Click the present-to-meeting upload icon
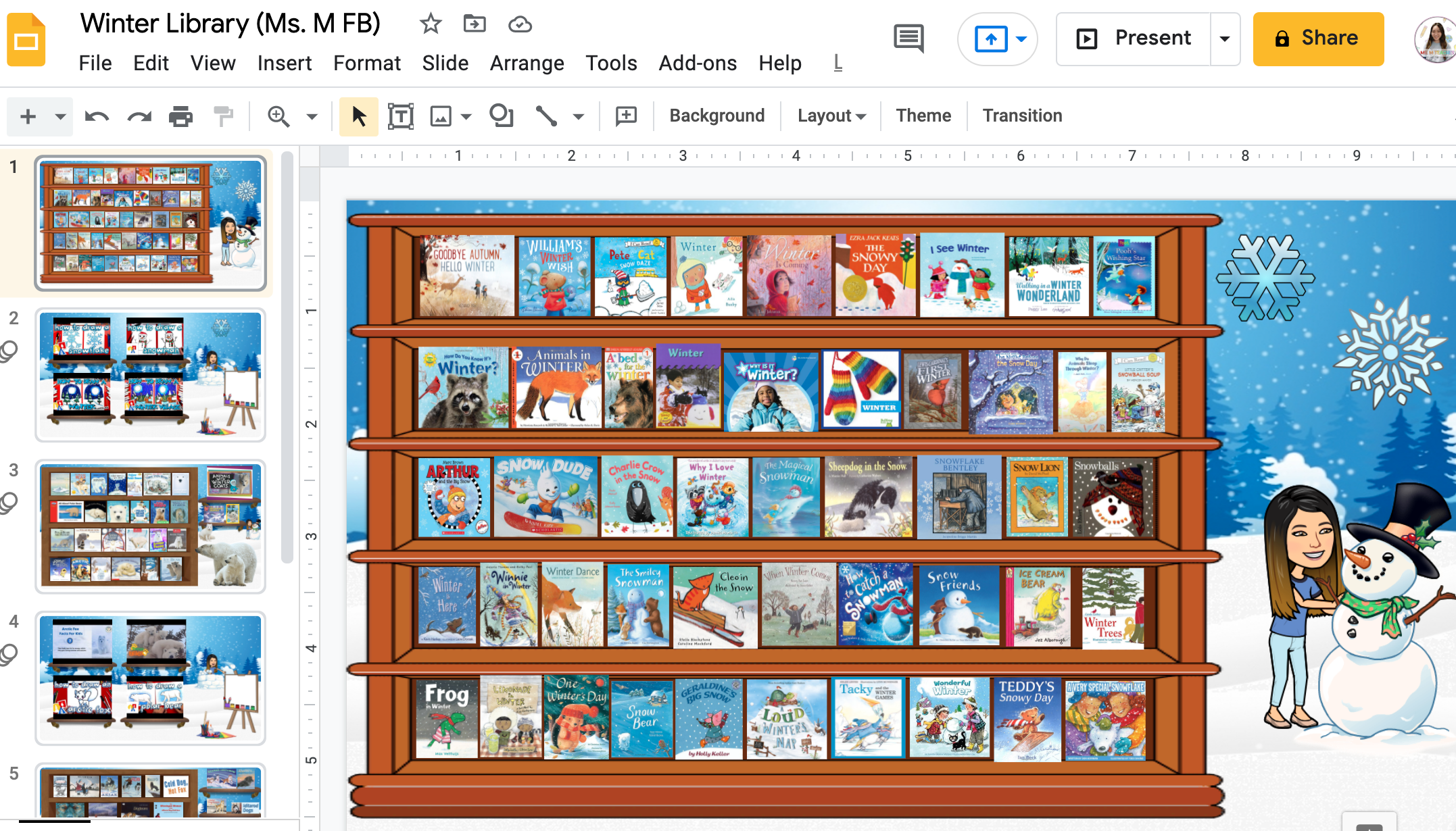 click(x=991, y=39)
